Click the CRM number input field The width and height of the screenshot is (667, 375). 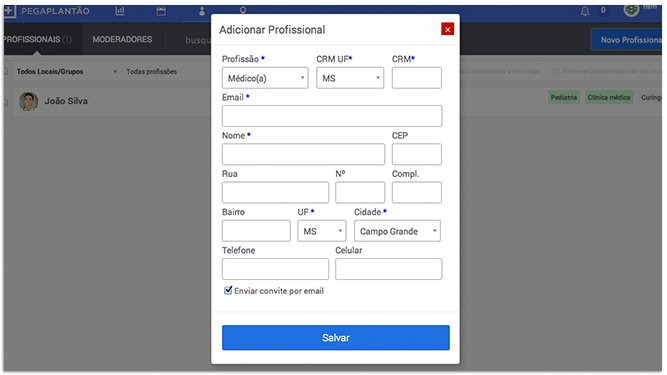tap(416, 78)
